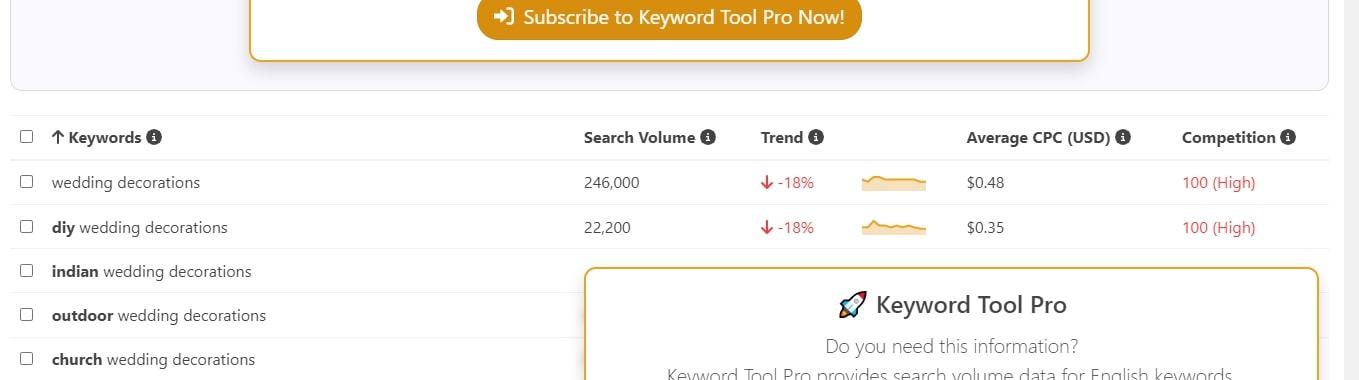This screenshot has width=1359, height=380.
Task: Open the Search Volume info icon
Action: [708, 138]
